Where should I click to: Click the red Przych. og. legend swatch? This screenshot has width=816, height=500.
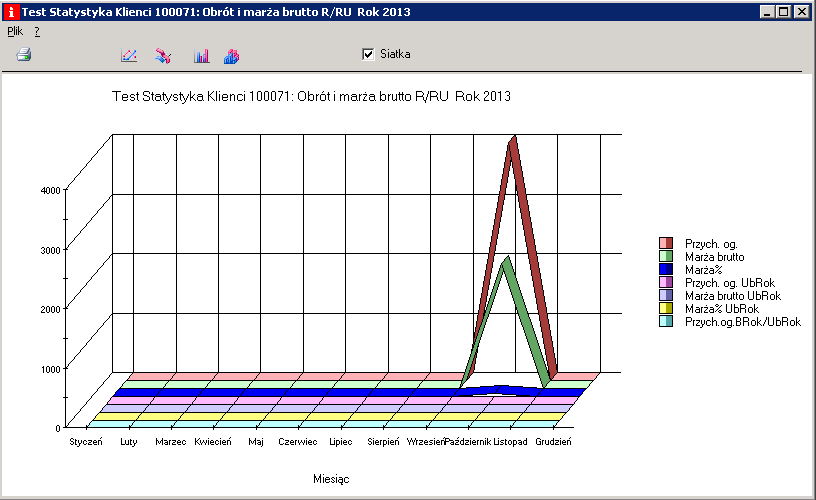[666, 243]
